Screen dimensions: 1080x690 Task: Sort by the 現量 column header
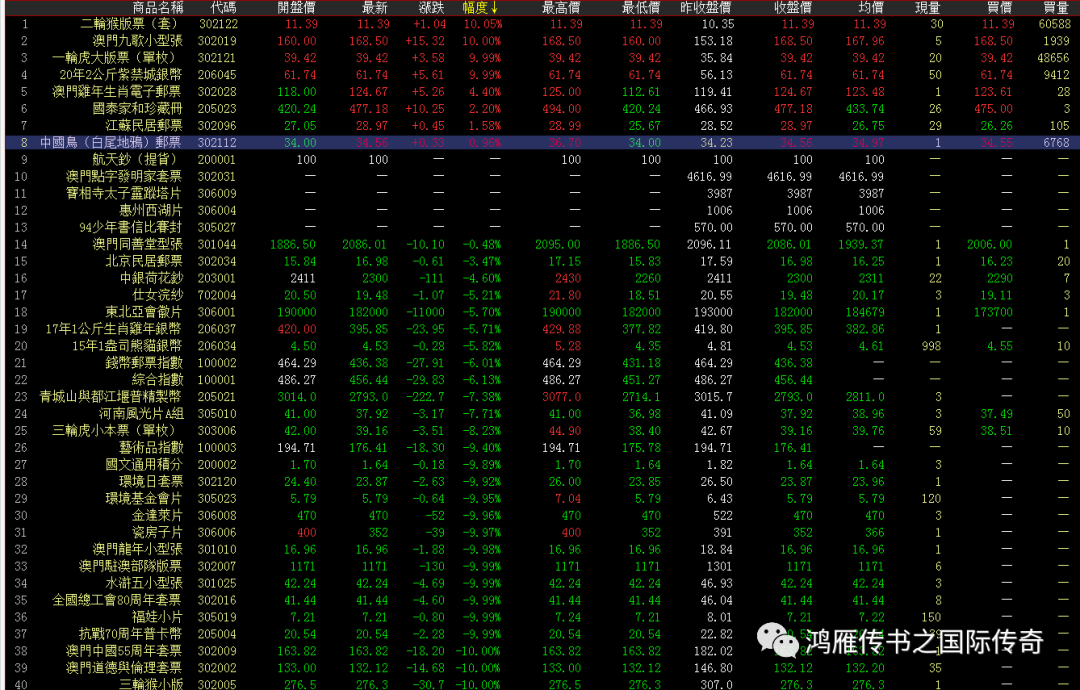click(x=928, y=8)
